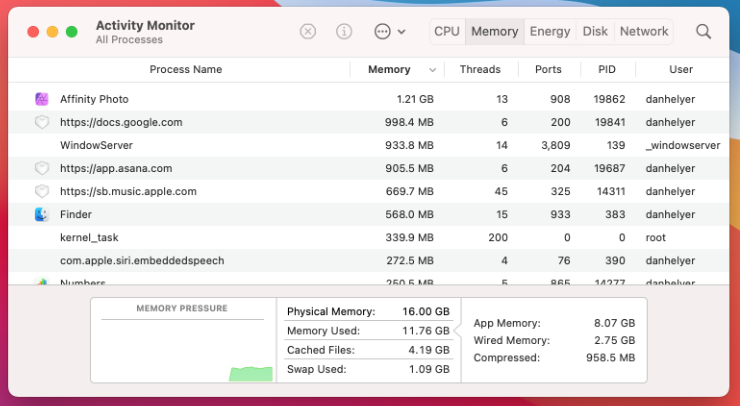The width and height of the screenshot is (740, 406).
Task: Click the App Memory 8.07 GB entry
Action: [554, 323]
